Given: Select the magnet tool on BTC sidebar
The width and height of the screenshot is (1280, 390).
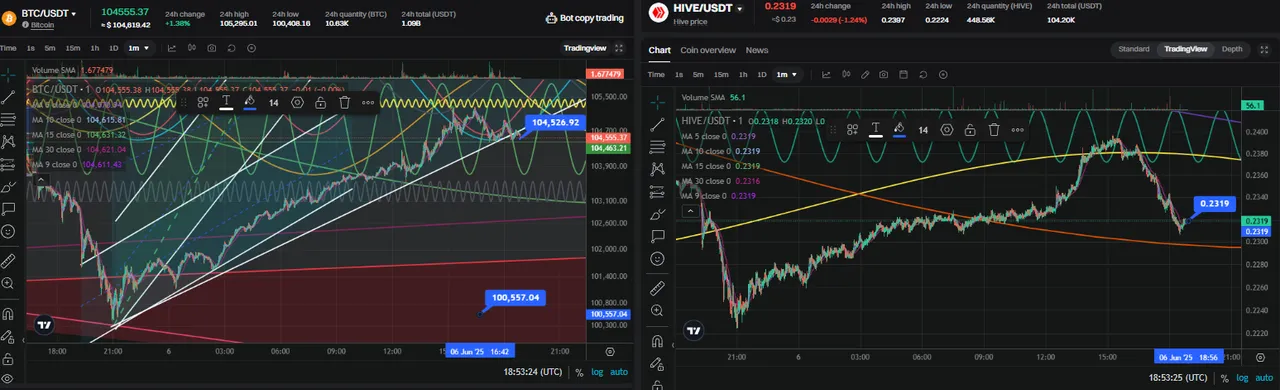Looking at the screenshot, I should (8, 313).
